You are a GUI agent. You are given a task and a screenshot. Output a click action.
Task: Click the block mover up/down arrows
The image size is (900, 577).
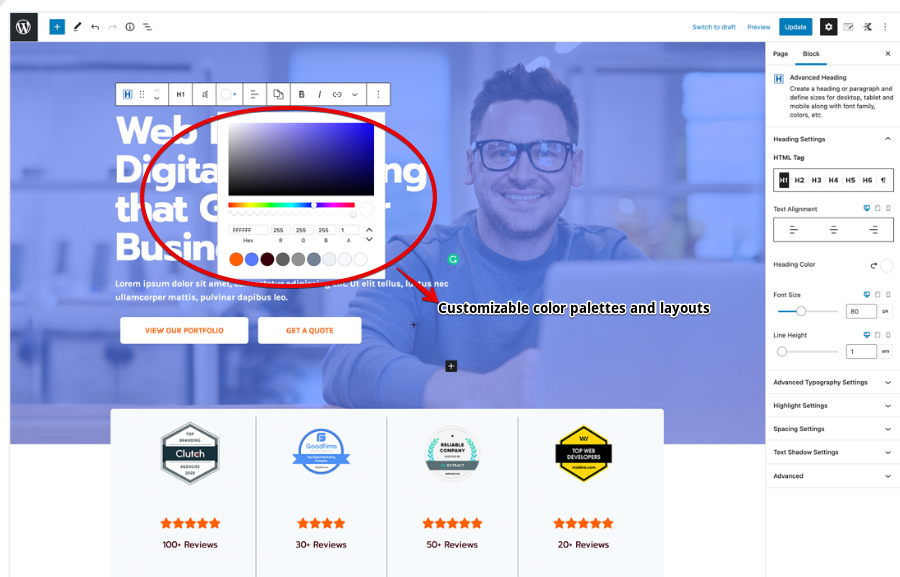coord(157,94)
